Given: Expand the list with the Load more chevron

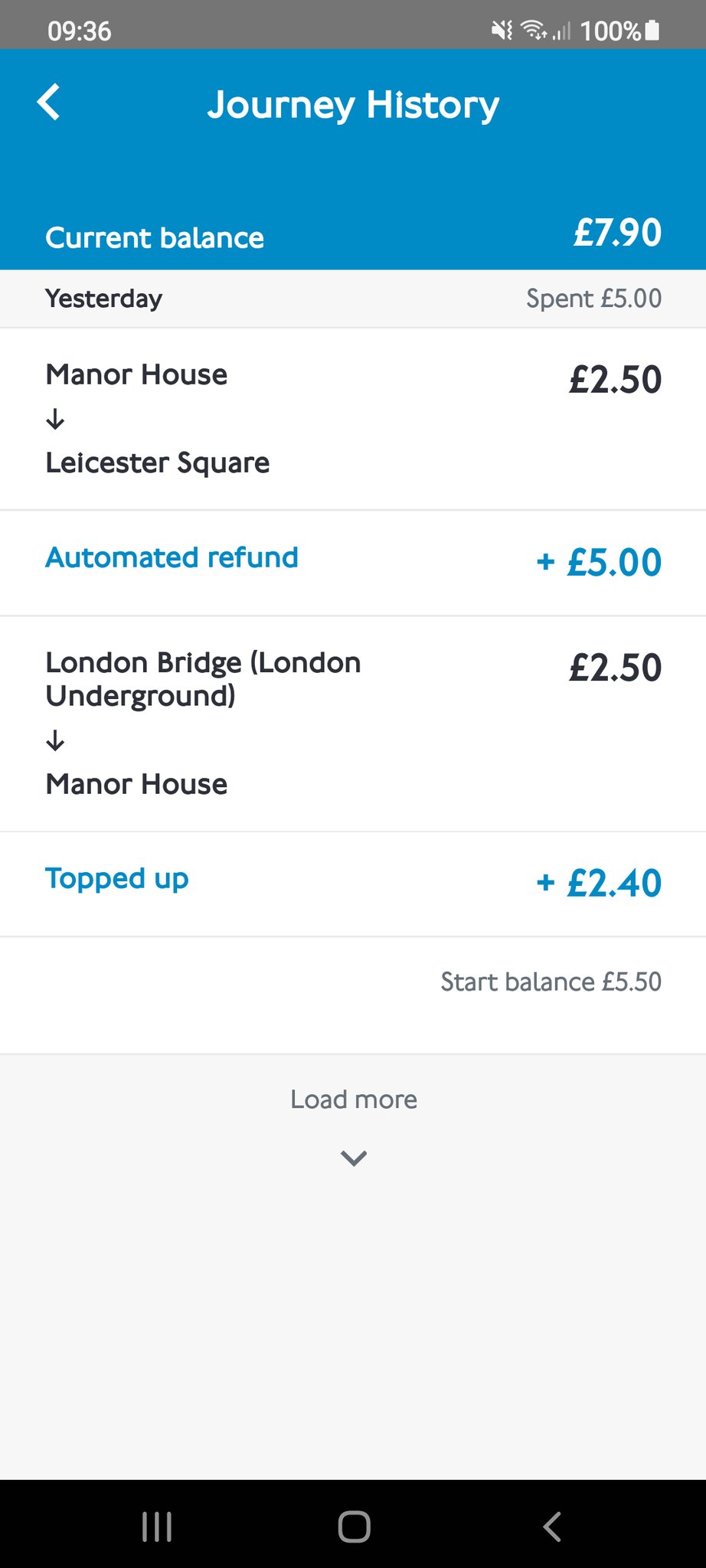Looking at the screenshot, I should pyautogui.click(x=353, y=1158).
